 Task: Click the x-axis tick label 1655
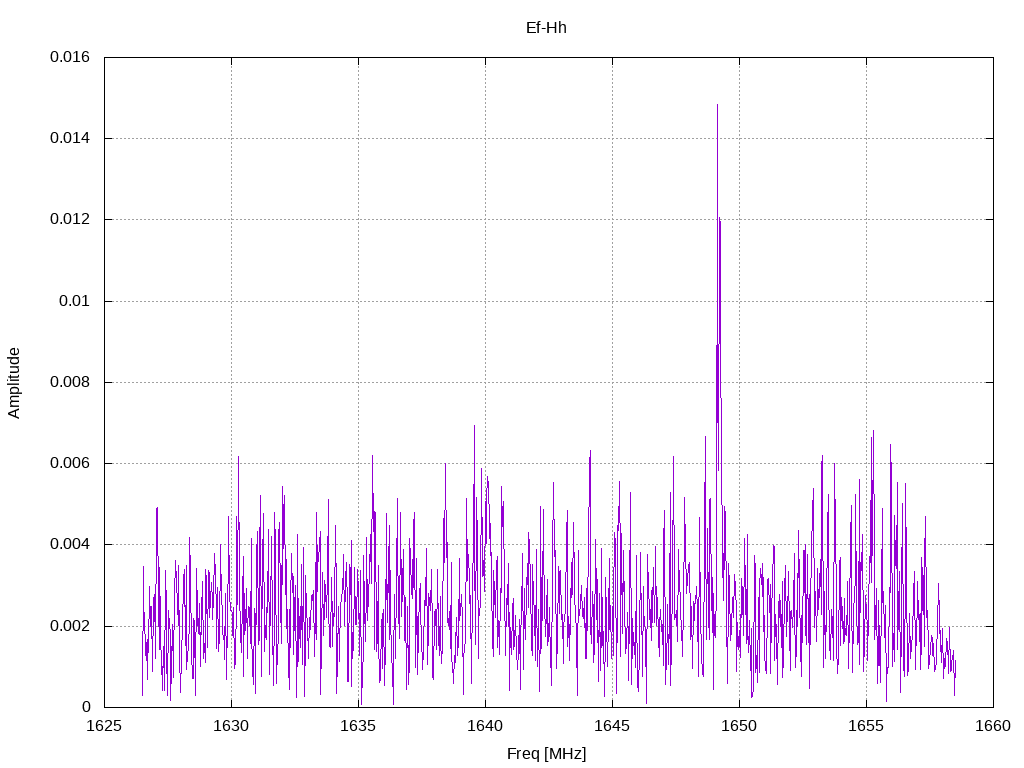click(866, 726)
